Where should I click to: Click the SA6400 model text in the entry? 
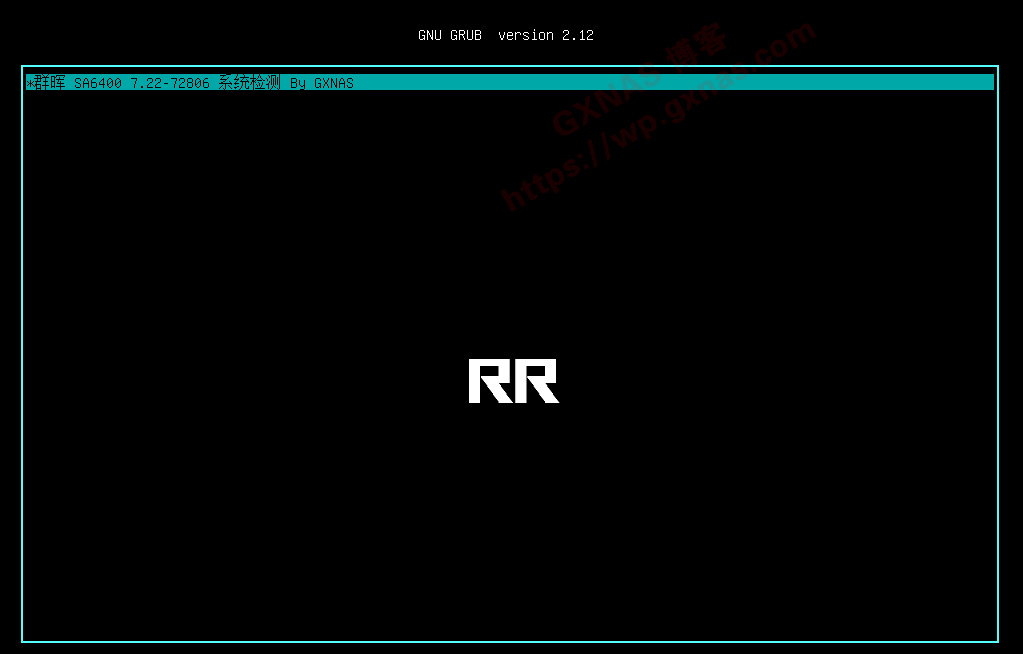[98, 83]
